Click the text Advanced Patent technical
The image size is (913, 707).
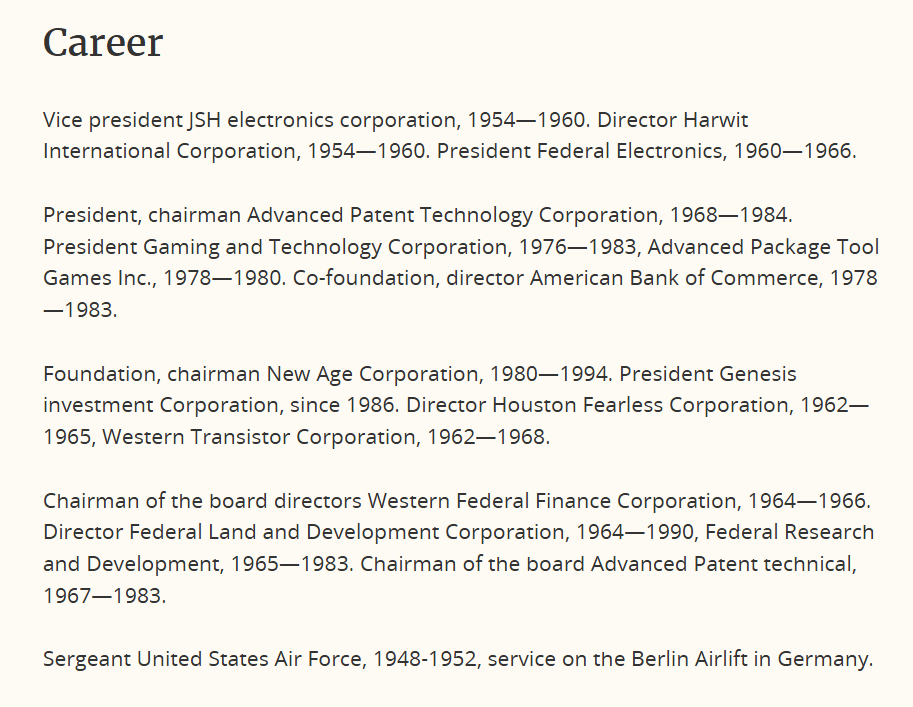[721, 564]
